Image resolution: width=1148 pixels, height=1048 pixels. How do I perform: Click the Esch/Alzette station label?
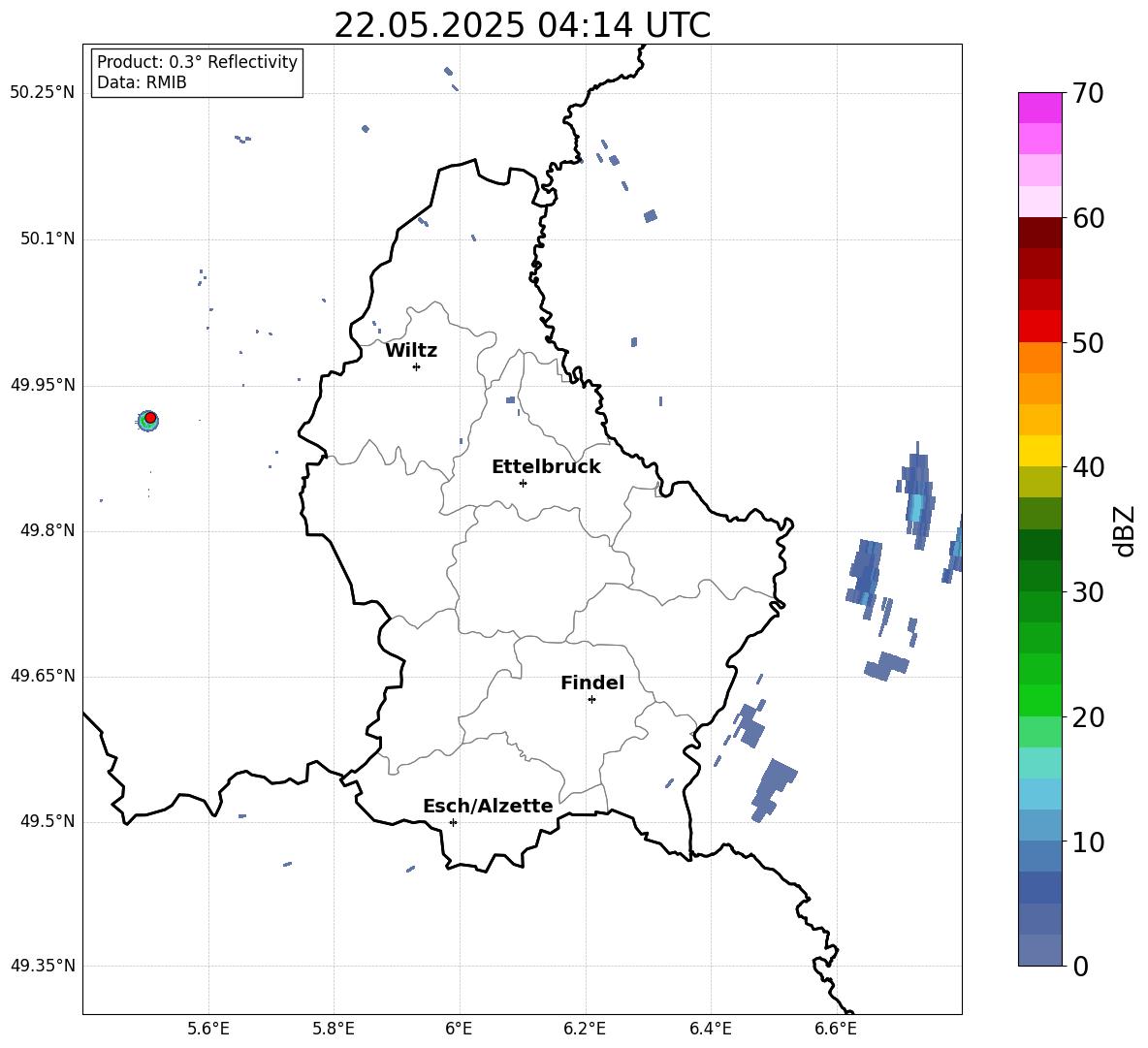click(488, 806)
